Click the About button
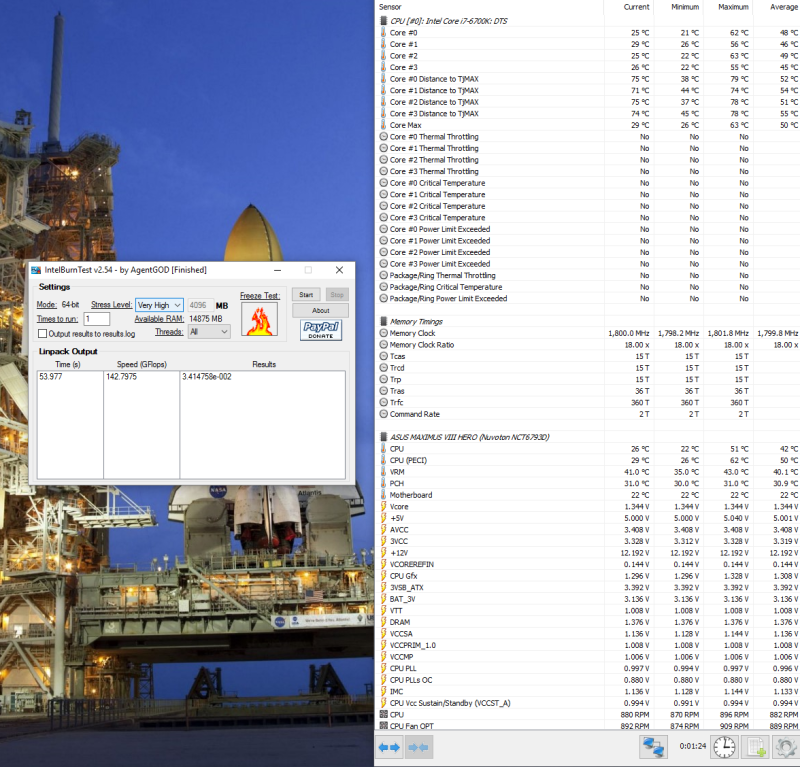This screenshot has height=767, width=800. (320, 310)
